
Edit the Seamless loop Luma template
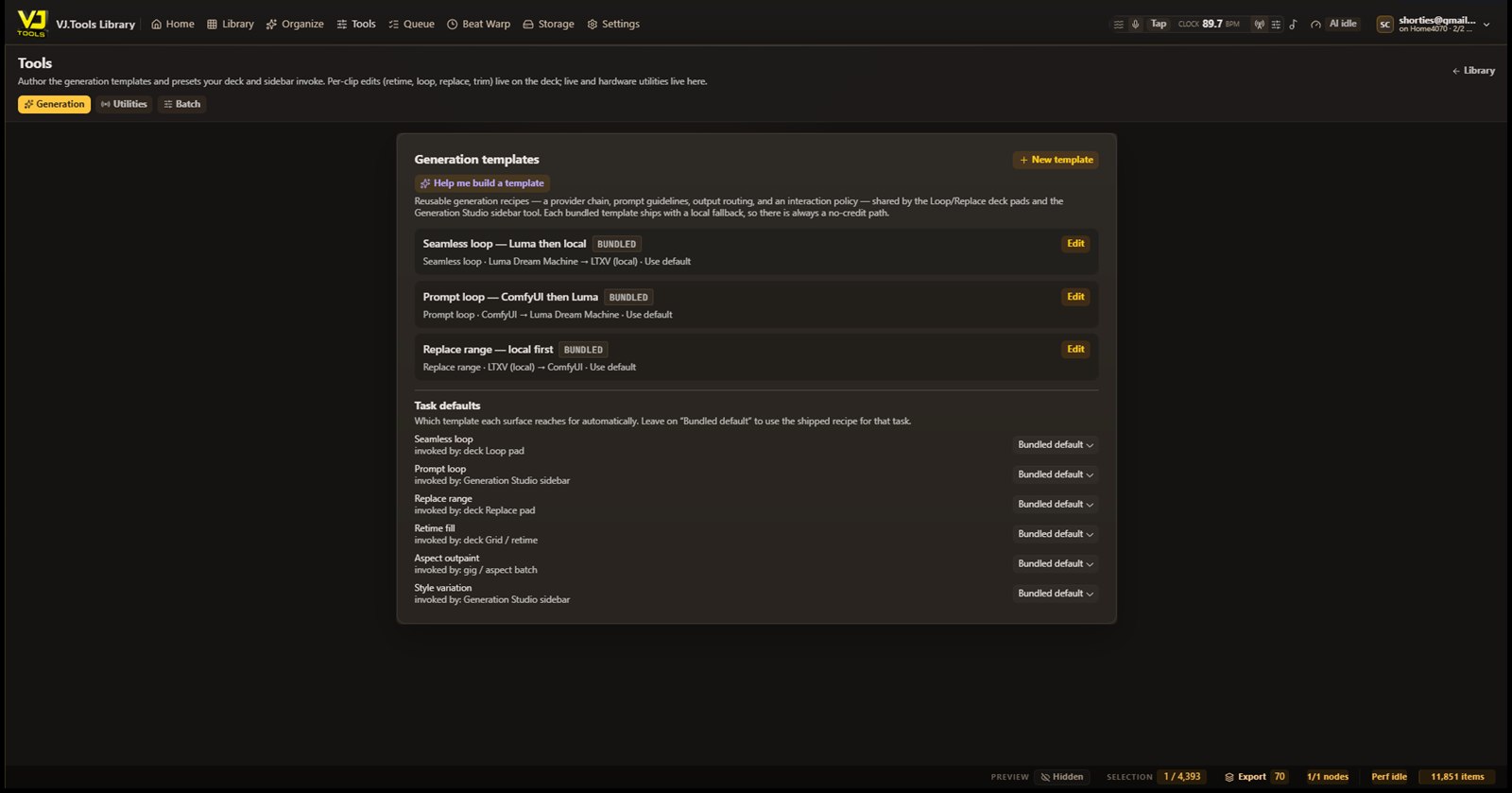1075,244
